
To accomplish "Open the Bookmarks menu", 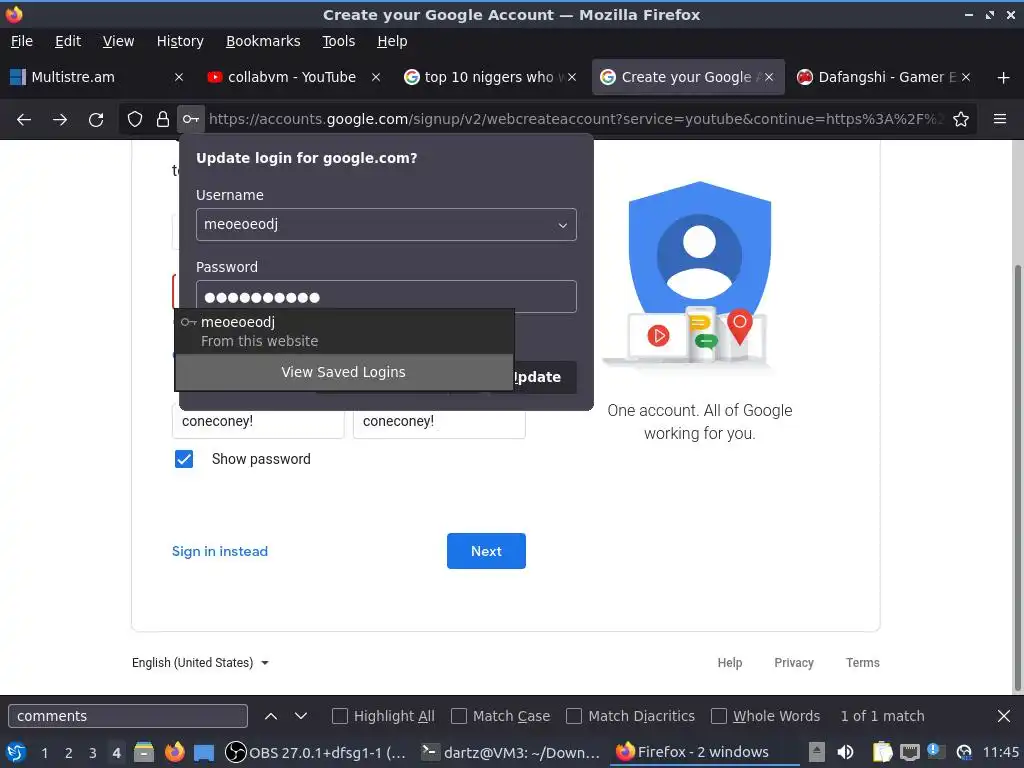I will tap(263, 41).
